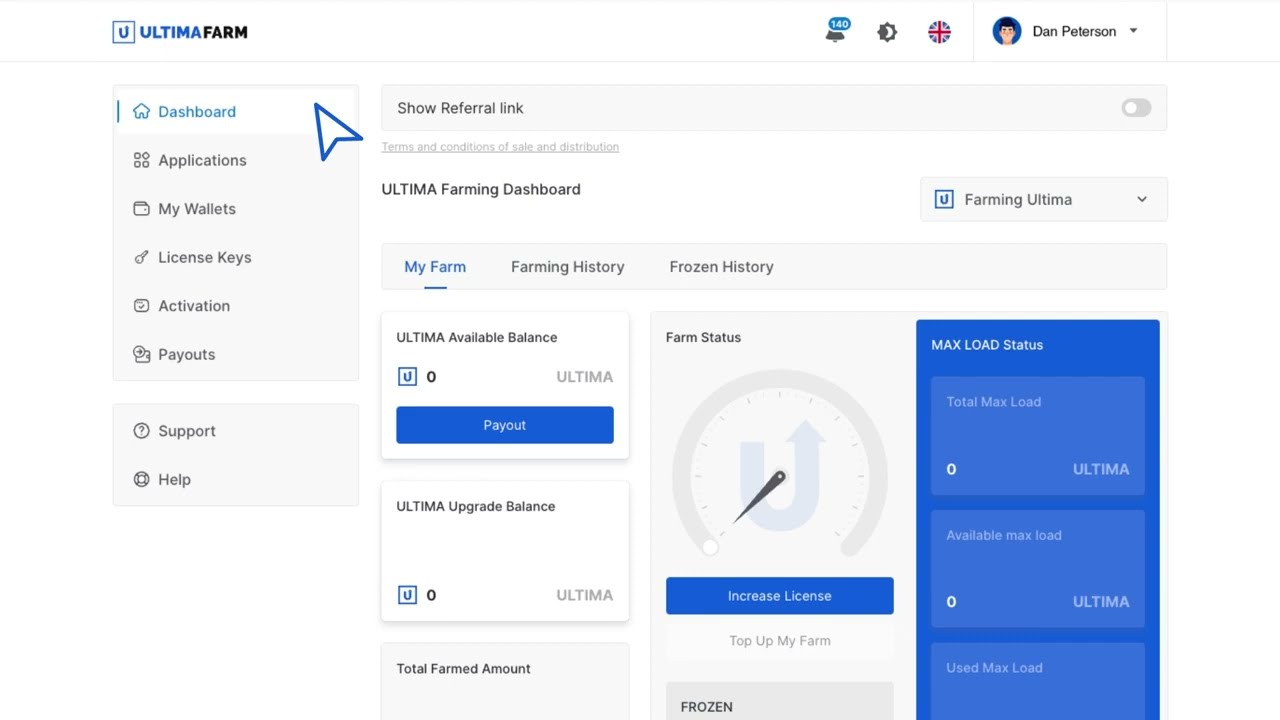1280x720 pixels.
Task: Click ULTIMA Available Balance heading
Action: [477, 337]
